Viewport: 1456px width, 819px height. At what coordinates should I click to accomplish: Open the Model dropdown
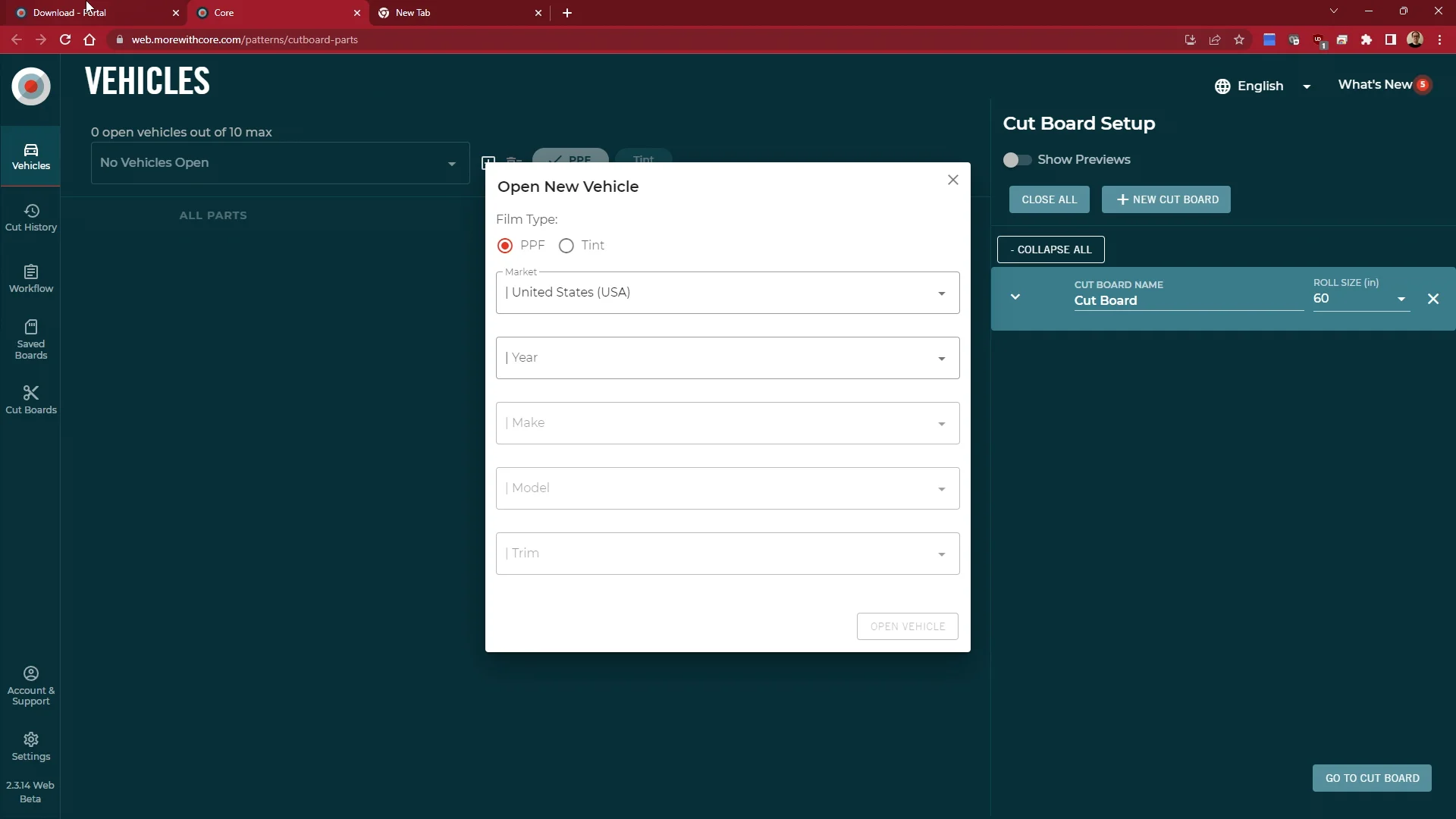pos(728,488)
